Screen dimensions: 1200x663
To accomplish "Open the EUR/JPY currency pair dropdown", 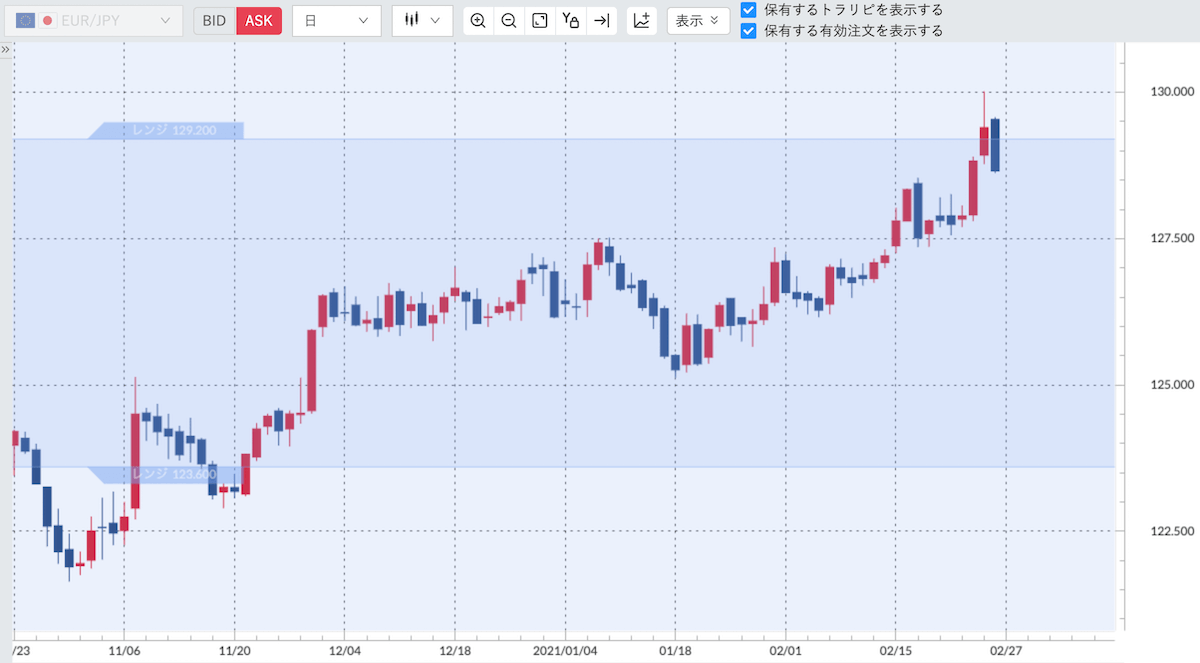I will point(94,20).
